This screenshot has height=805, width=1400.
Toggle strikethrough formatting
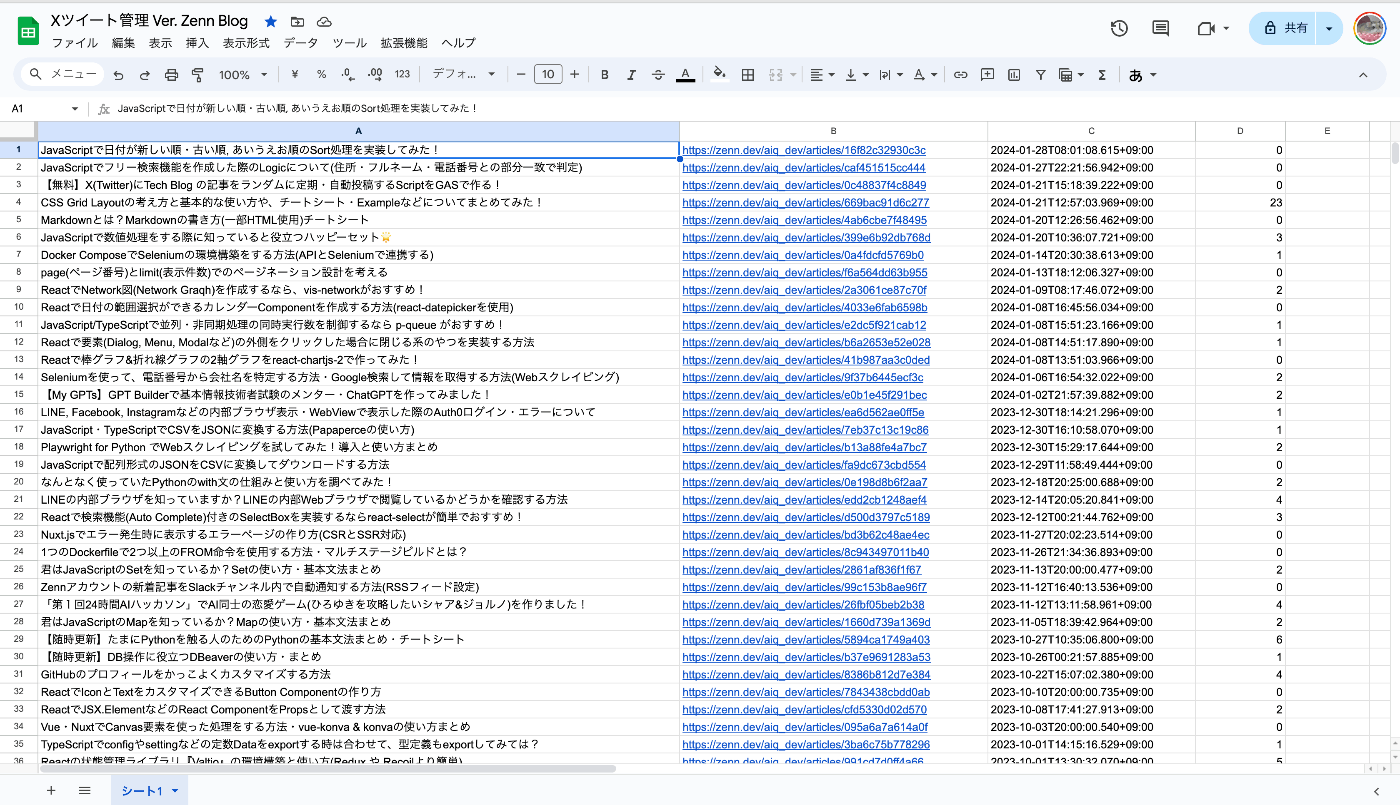pyautogui.click(x=658, y=75)
